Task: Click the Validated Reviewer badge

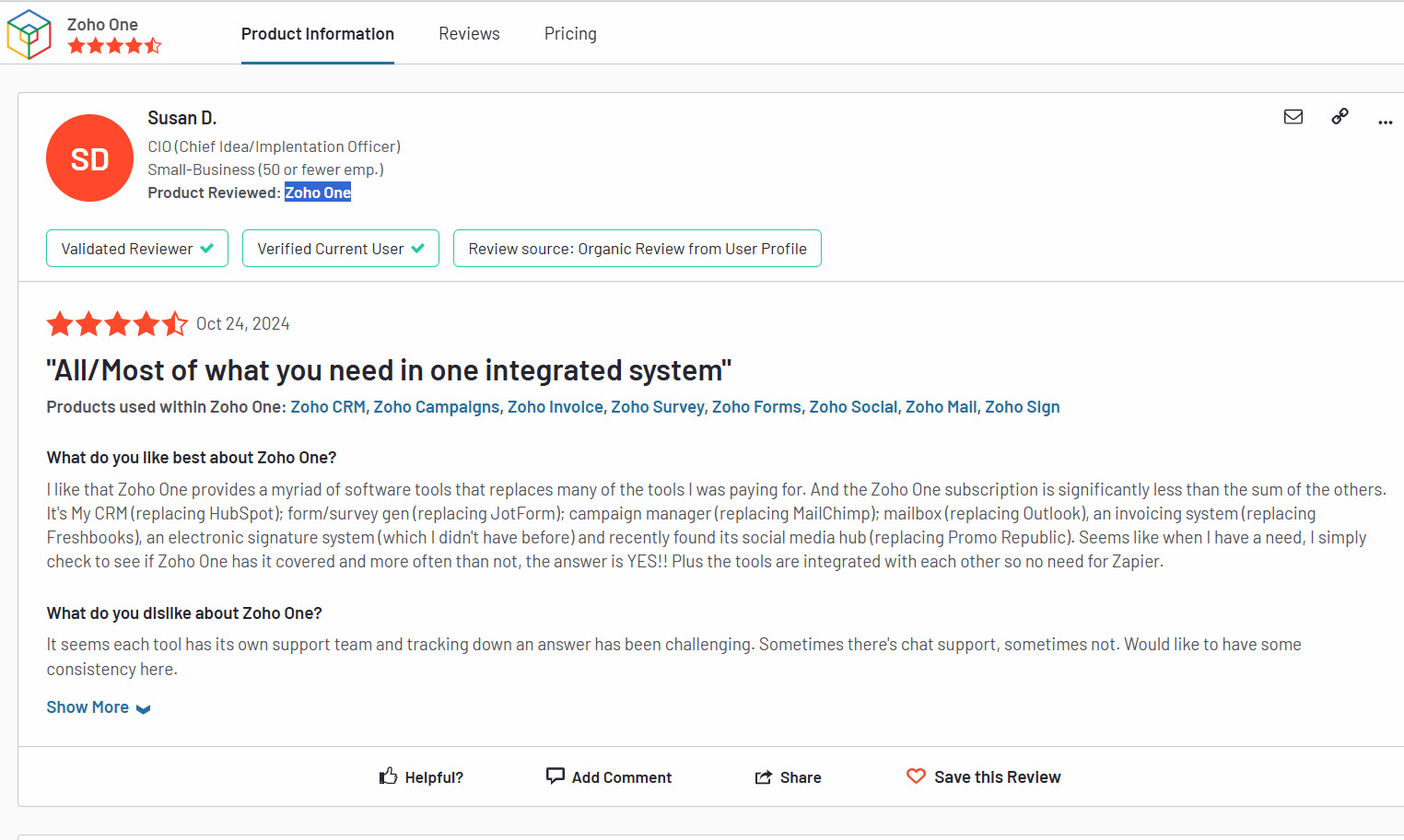Action: (x=137, y=249)
